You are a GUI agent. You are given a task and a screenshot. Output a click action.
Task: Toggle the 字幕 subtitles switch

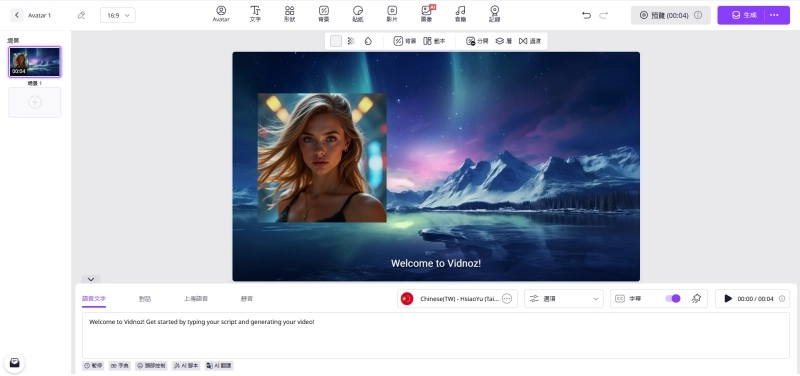click(x=673, y=298)
